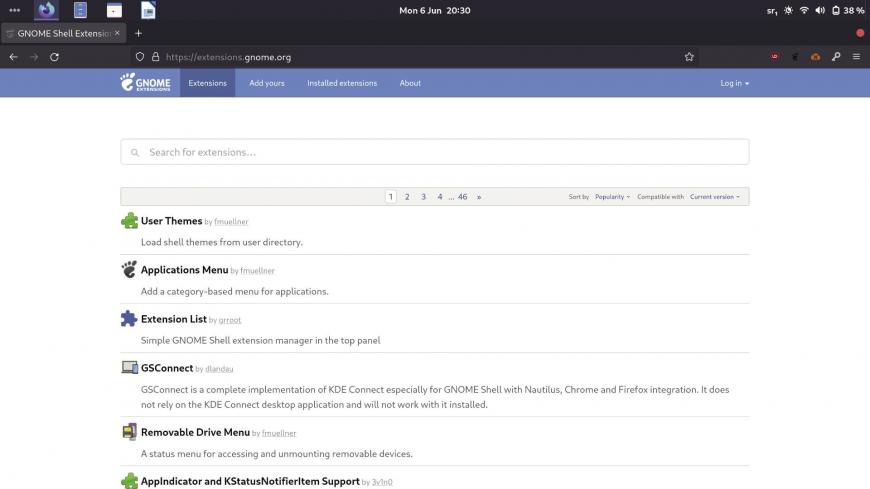Jump to last page 46
Viewport: 870px width, 489px height.
462,197
